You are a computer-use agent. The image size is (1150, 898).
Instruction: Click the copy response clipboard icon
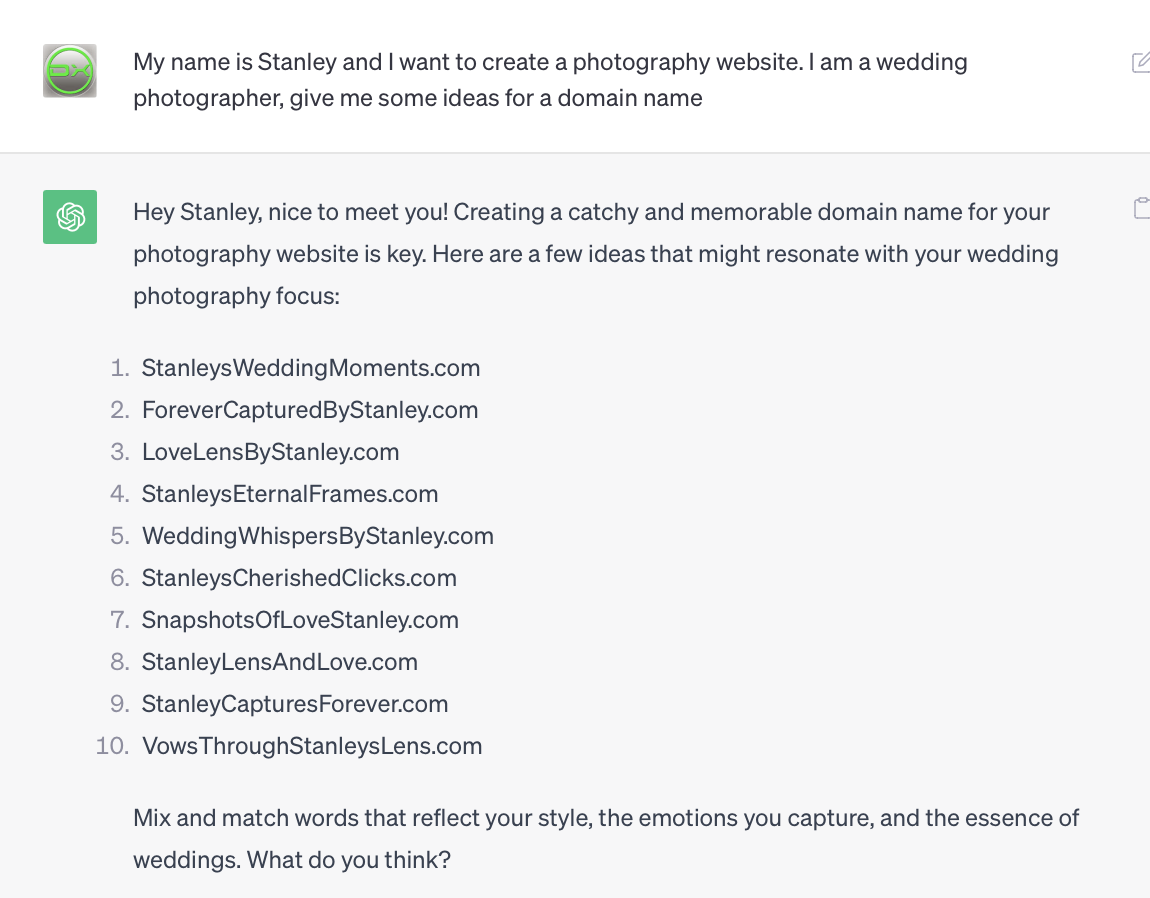tap(1142, 208)
